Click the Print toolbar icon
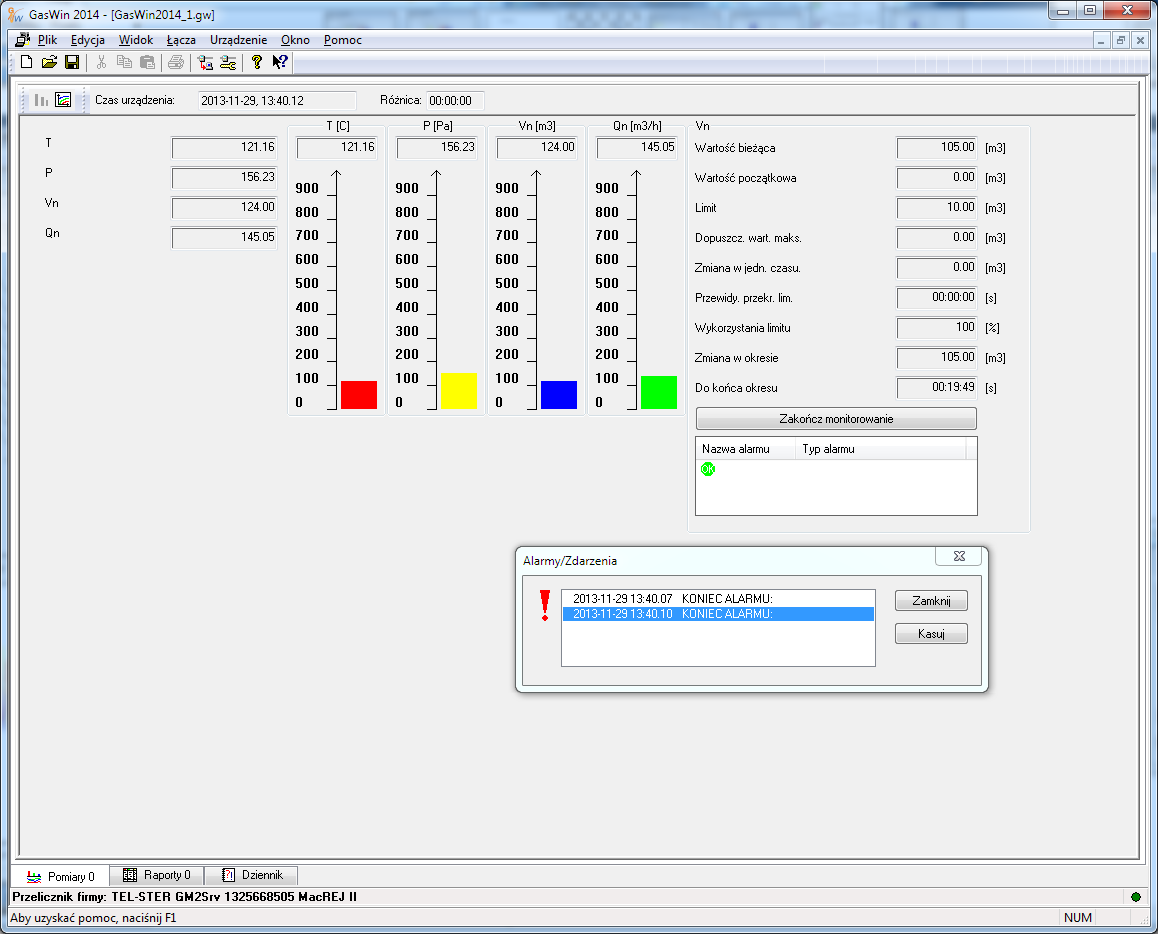This screenshot has height=934, width=1158. pos(176,63)
